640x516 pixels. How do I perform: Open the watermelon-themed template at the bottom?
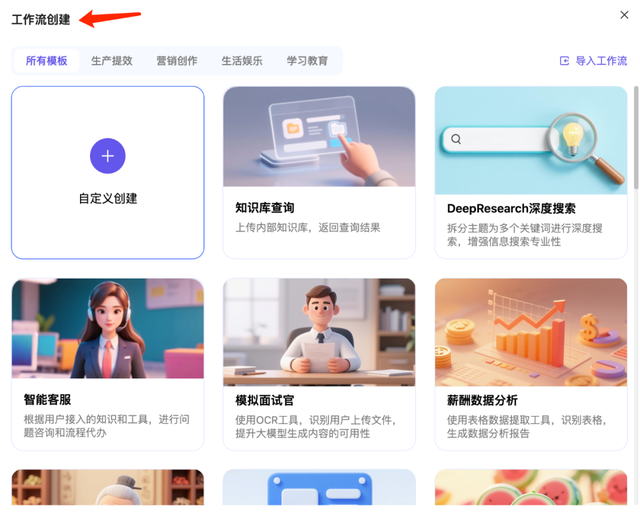pyautogui.click(x=531, y=487)
